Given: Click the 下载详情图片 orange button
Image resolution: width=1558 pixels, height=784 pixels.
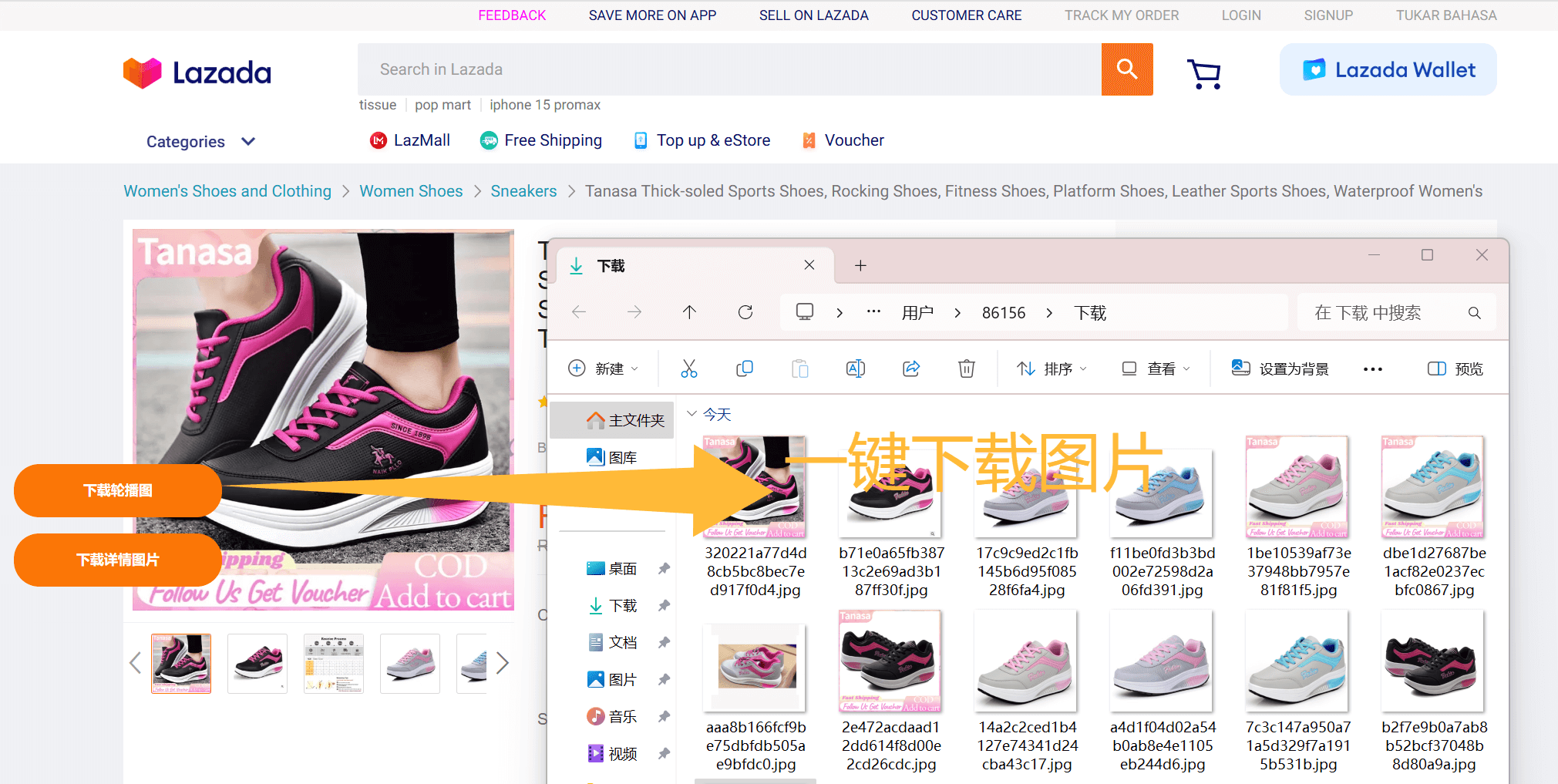Looking at the screenshot, I should coord(118,560).
